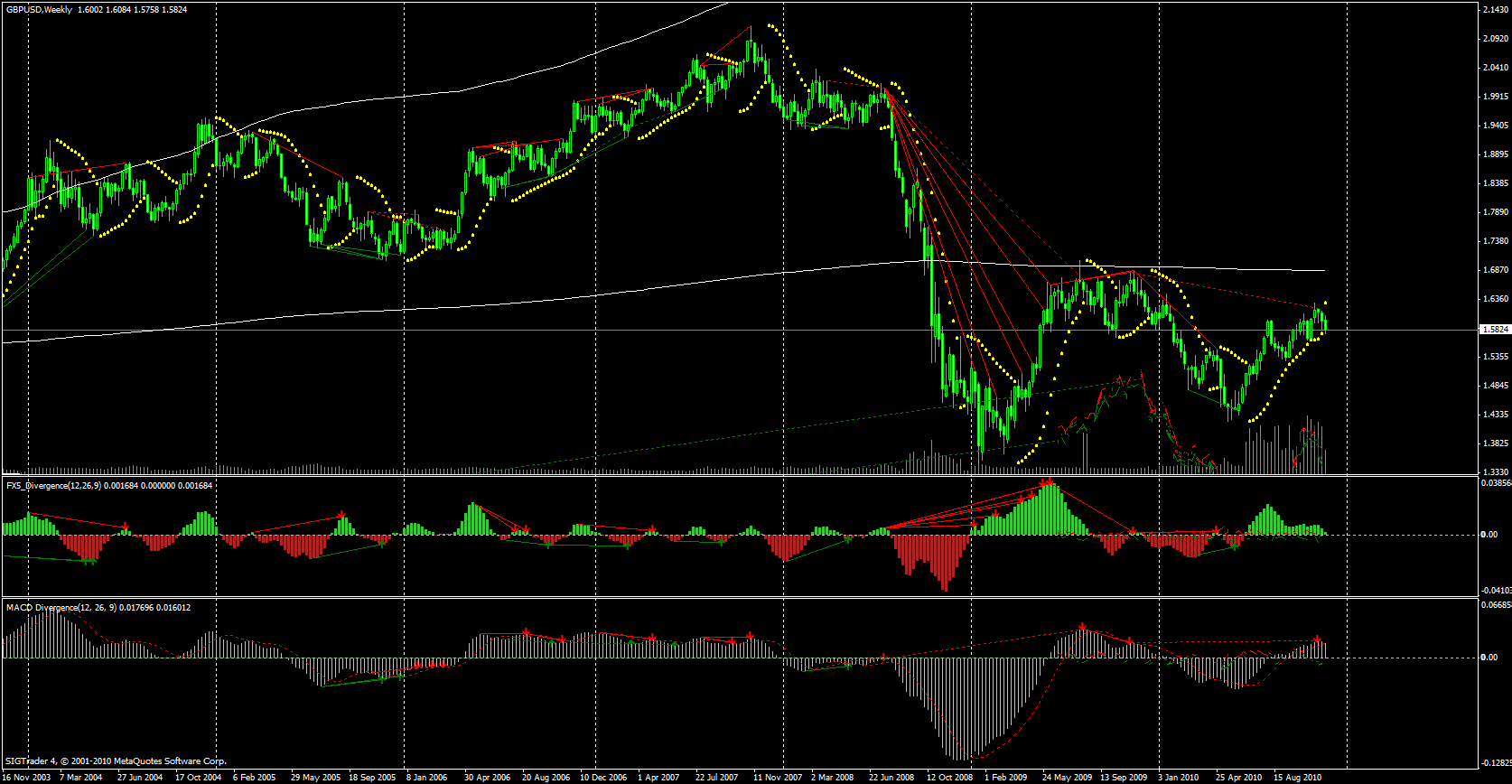Click the 1 Apr 2007 date label
Screen dimensions: 1512x784
click(x=658, y=777)
